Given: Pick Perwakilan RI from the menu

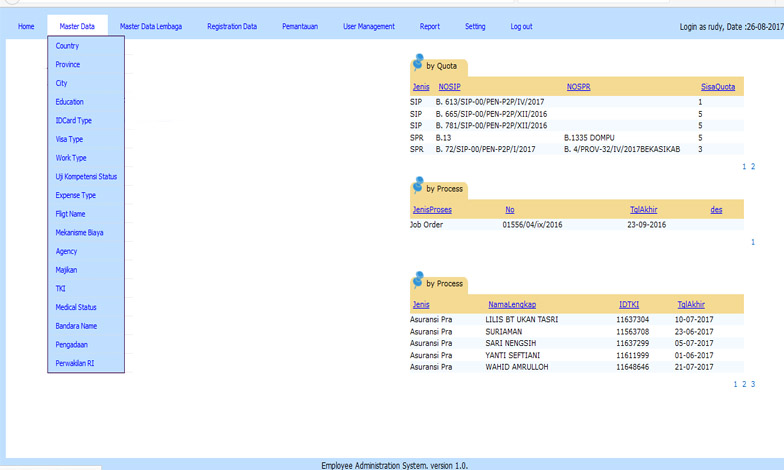Looking at the screenshot, I should [x=75, y=363].
